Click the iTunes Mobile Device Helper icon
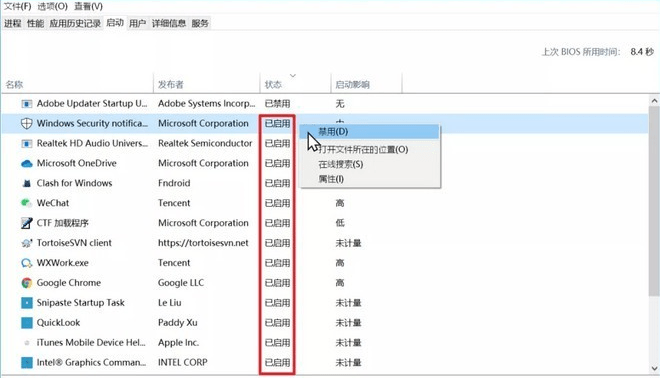The width and height of the screenshot is (660, 378). tap(27, 343)
